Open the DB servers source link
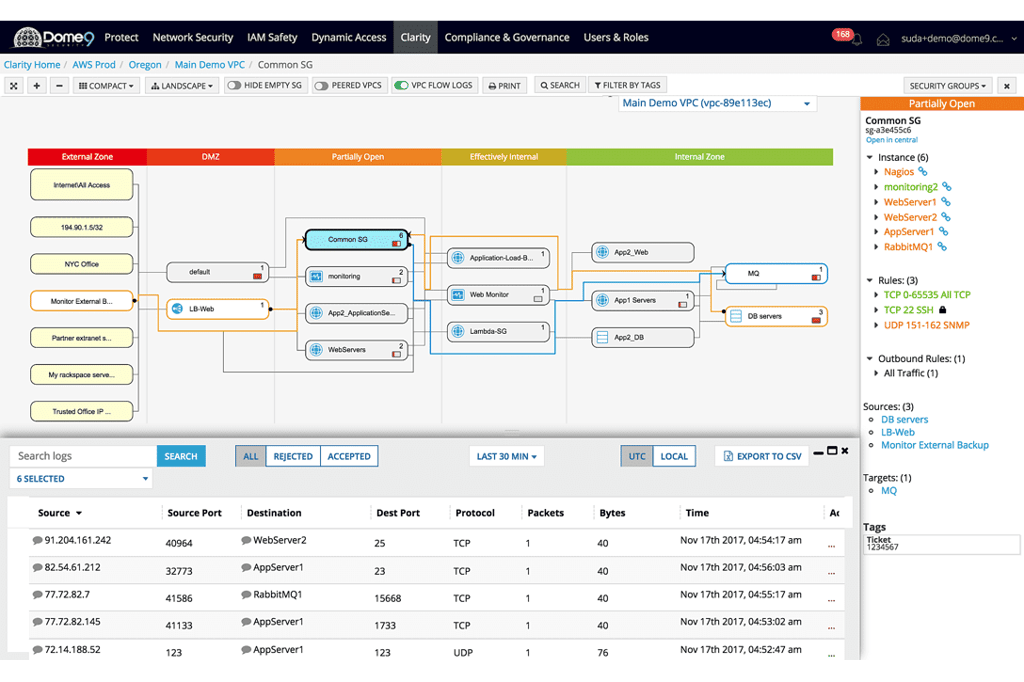The image size is (1024, 682). pyautogui.click(x=904, y=419)
